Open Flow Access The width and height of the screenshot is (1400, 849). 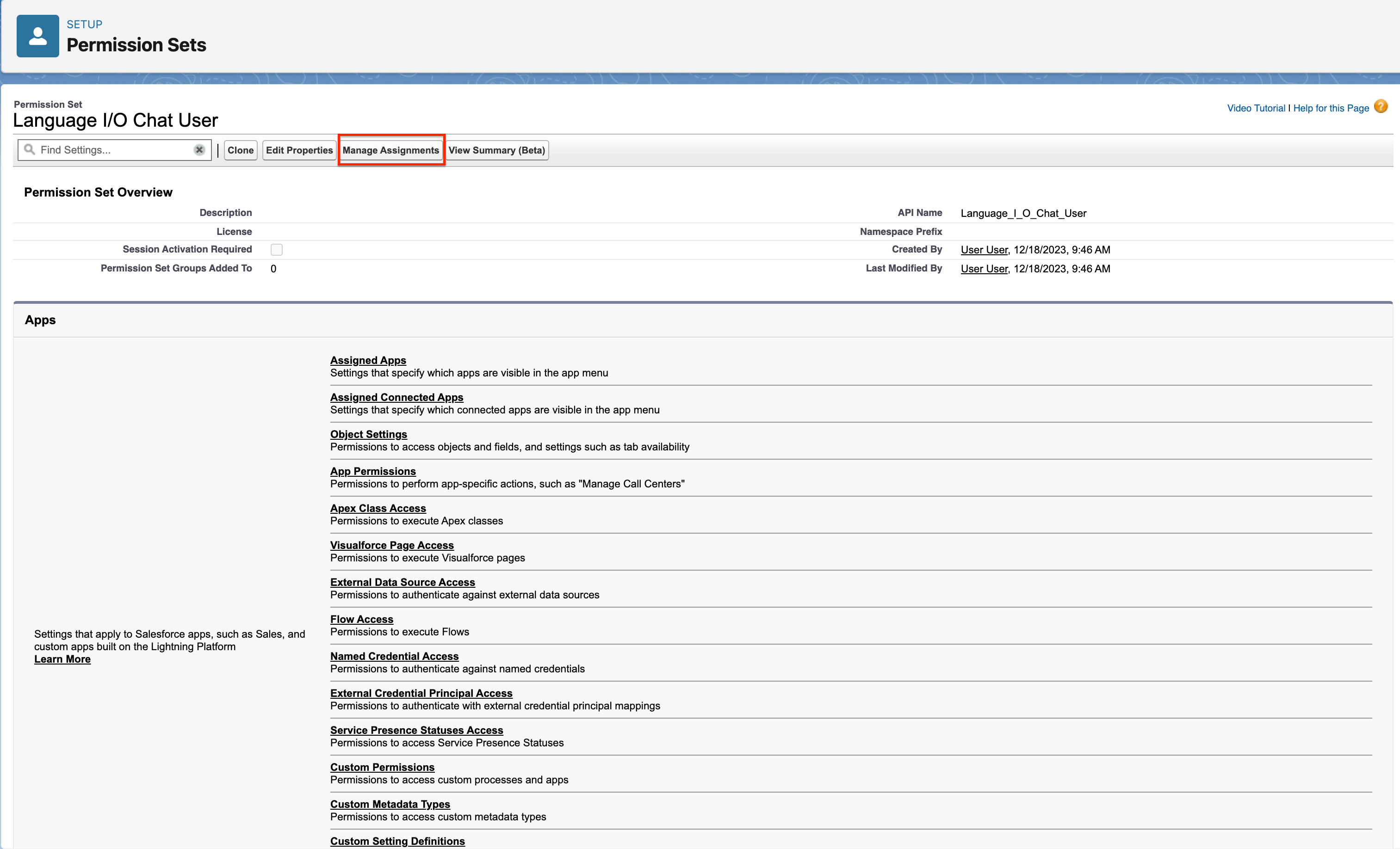point(361,619)
